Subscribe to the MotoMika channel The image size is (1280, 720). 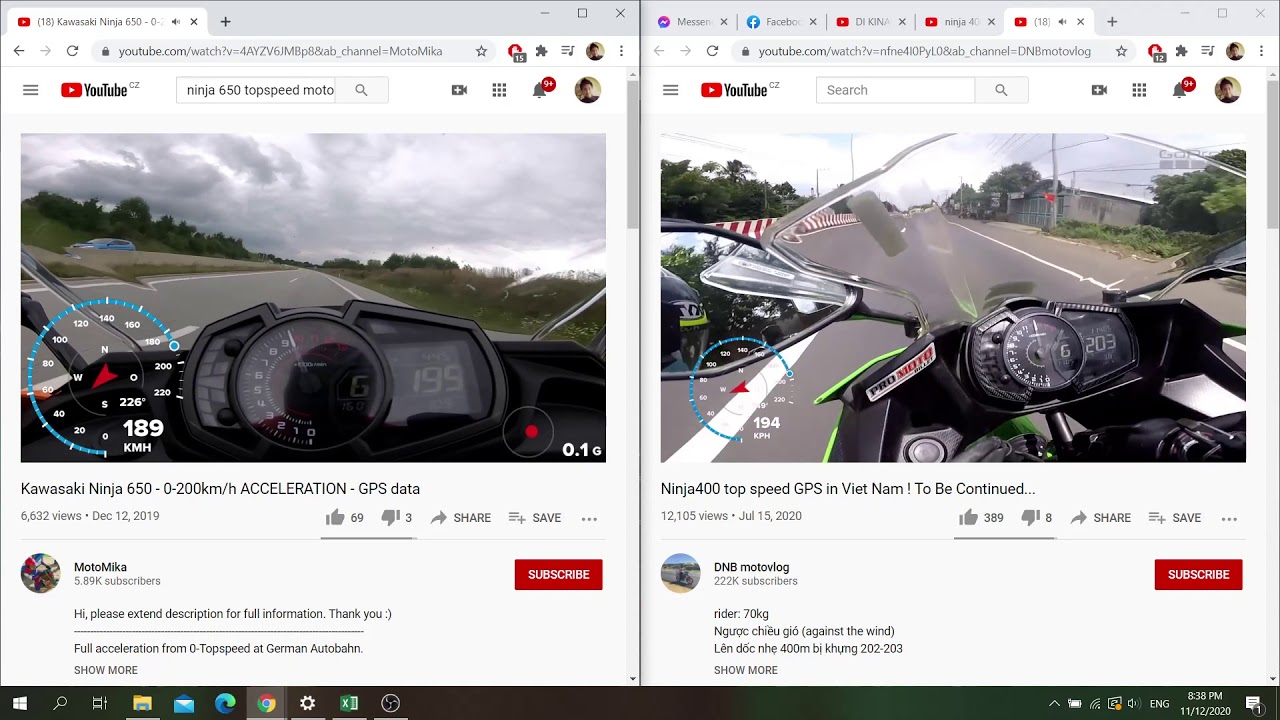click(x=558, y=575)
